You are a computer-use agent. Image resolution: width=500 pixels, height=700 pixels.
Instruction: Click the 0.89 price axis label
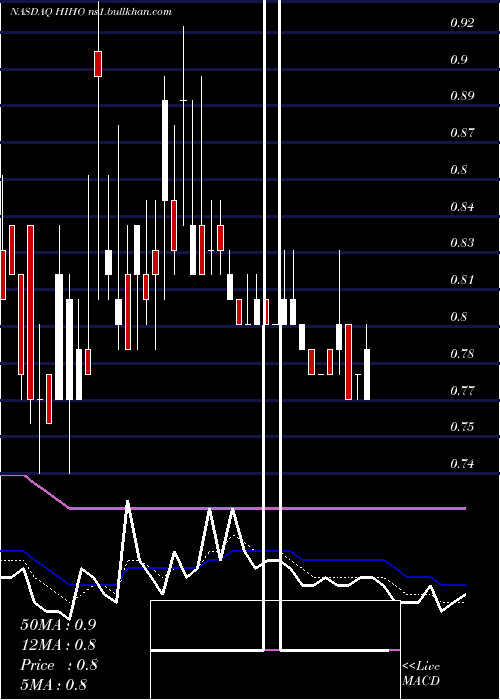pyautogui.click(x=462, y=96)
